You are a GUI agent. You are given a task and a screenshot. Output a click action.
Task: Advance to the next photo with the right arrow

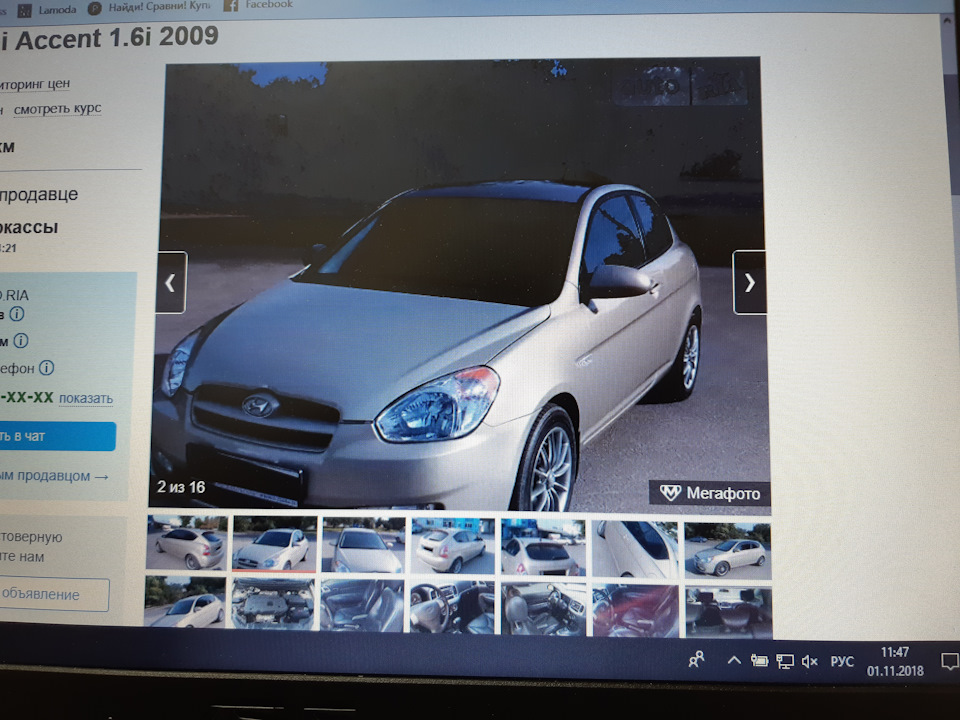(x=749, y=282)
